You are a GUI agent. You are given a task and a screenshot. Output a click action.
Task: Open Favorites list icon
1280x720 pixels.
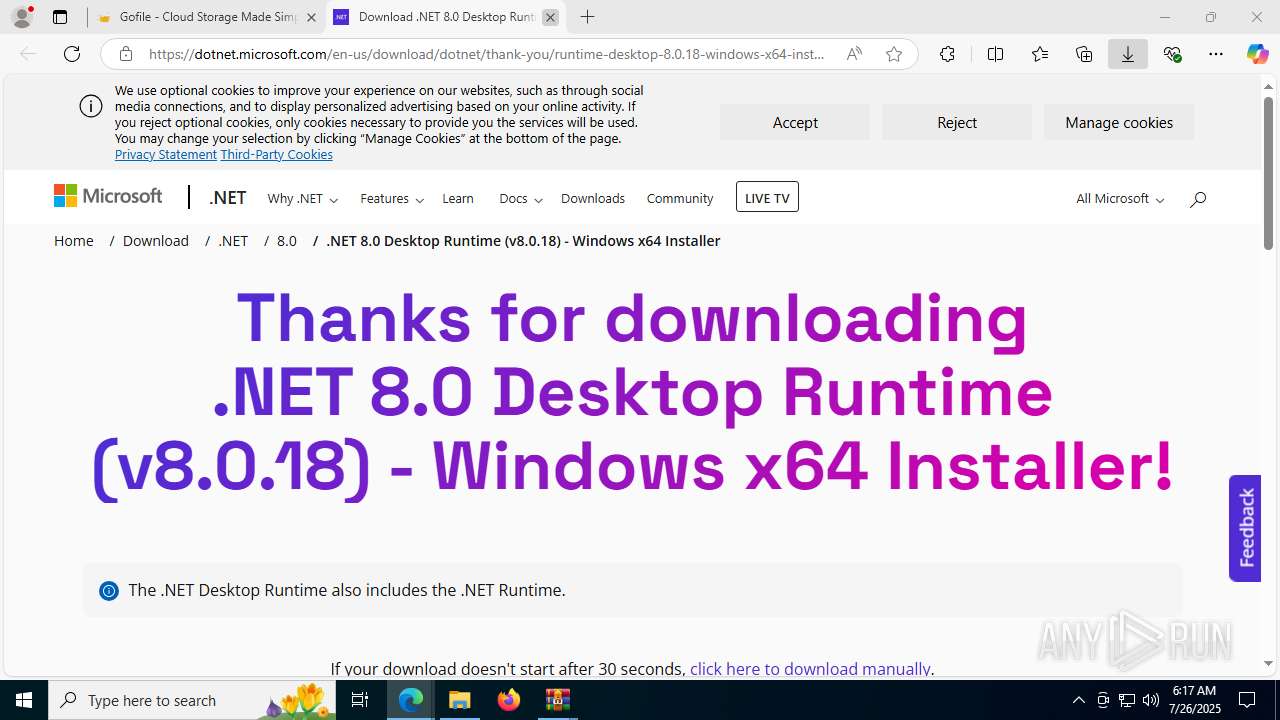[1040, 54]
